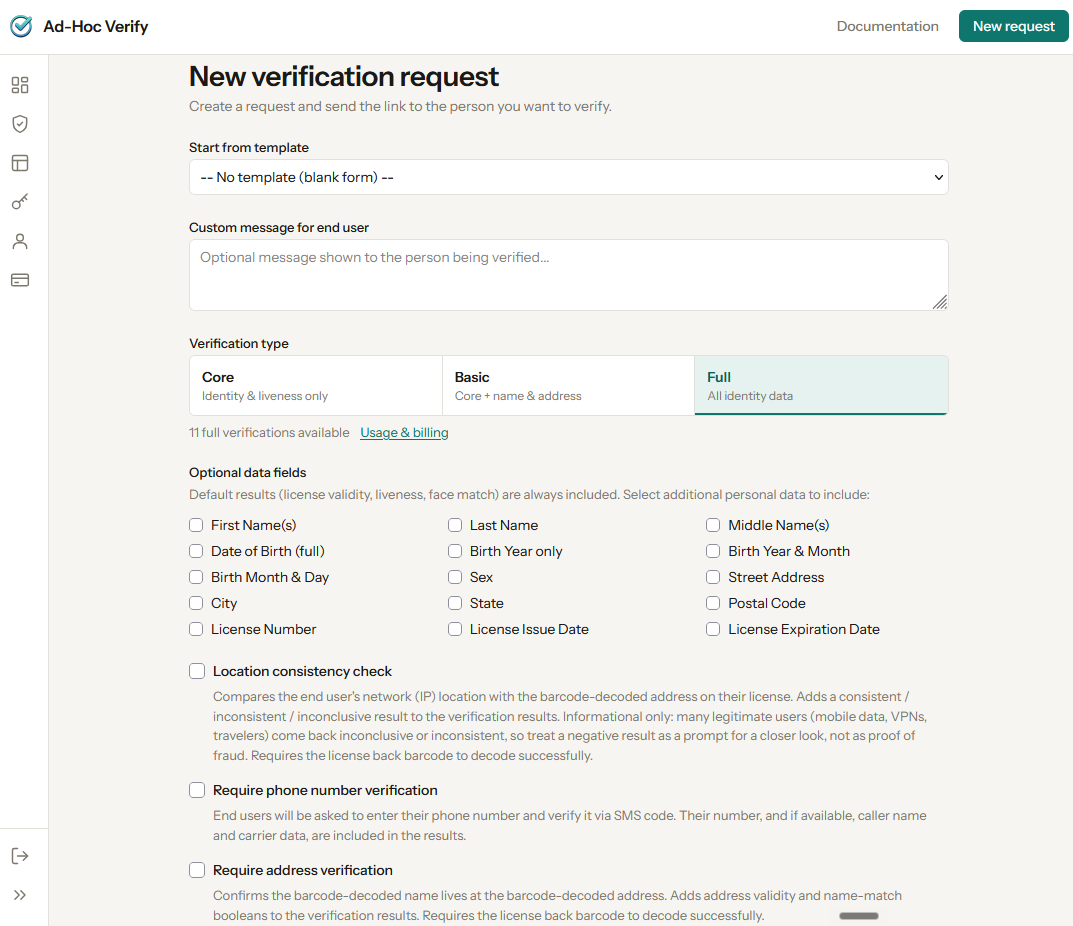
Task: Check the State checkbox
Action: pyautogui.click(x=455, y=603)
